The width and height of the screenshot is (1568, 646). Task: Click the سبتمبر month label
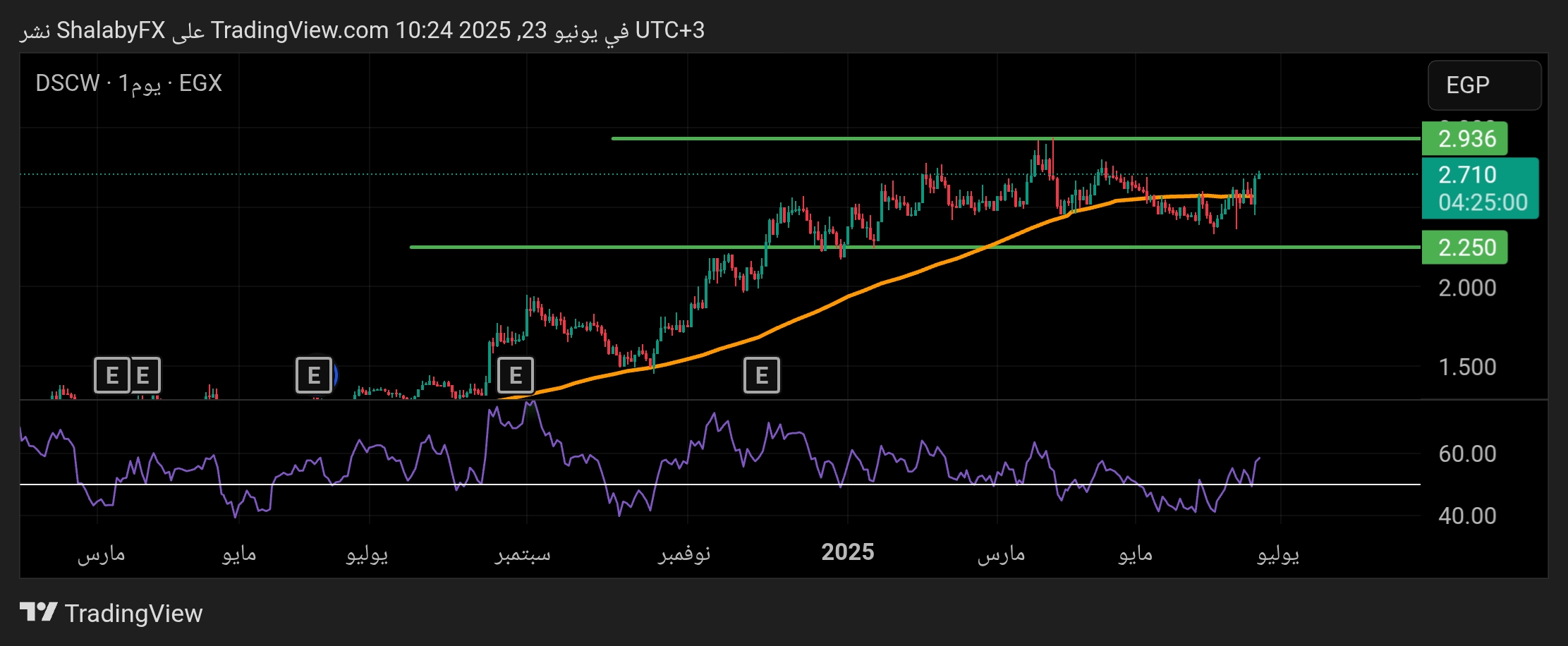coord(523,554)
